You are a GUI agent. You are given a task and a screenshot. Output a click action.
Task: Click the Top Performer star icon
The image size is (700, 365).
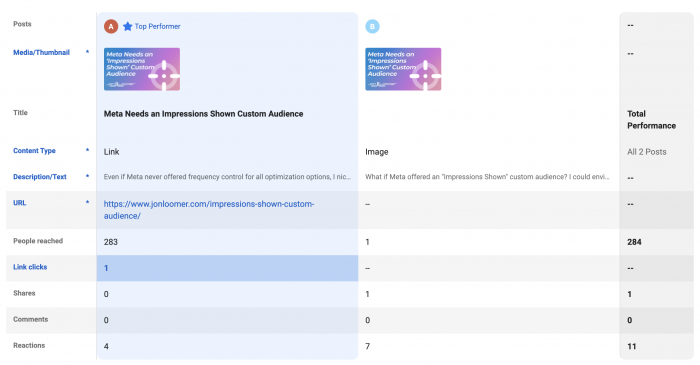coord(128,26)
